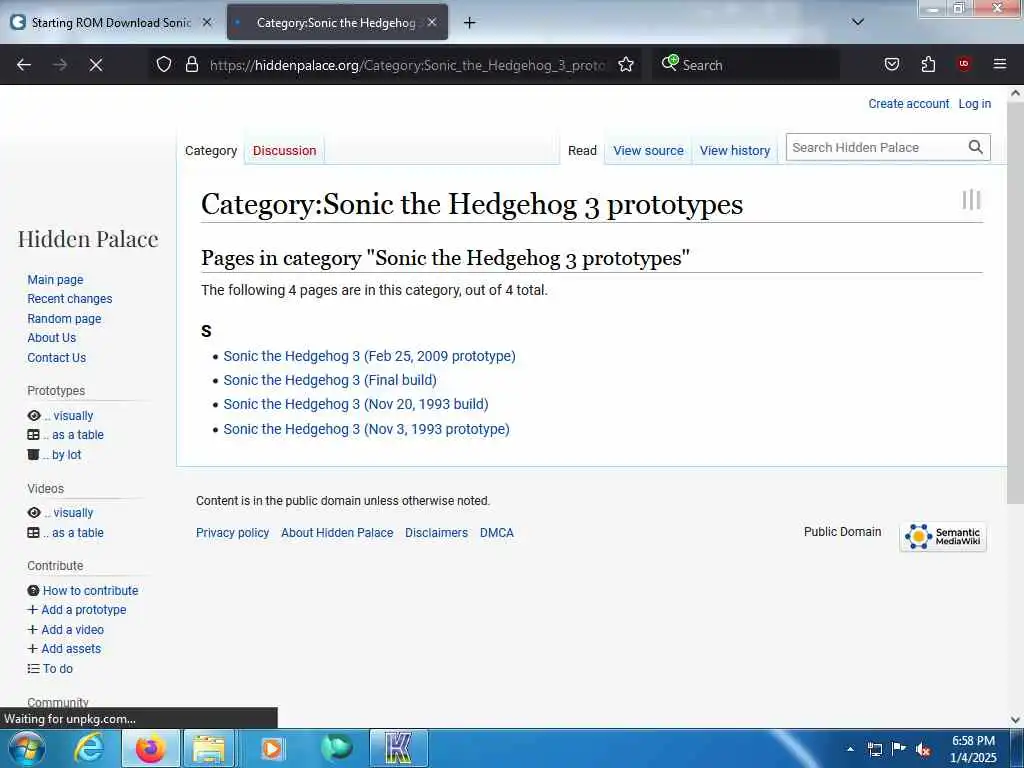This screenshot has height=768, width=1024.
Task: Open Contact Us sidebar link
Action: [57, 358]
